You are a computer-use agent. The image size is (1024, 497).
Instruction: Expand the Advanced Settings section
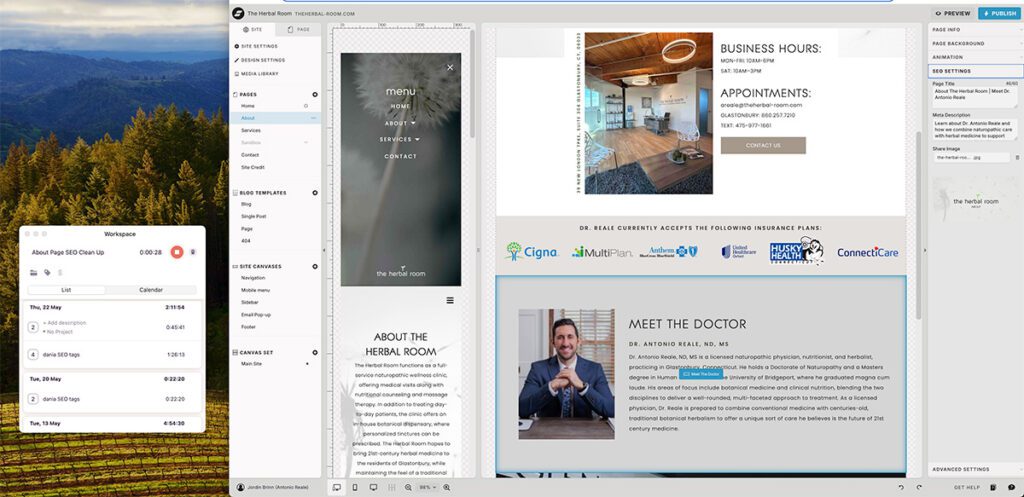pyautogui.click(x=976, y=469)
